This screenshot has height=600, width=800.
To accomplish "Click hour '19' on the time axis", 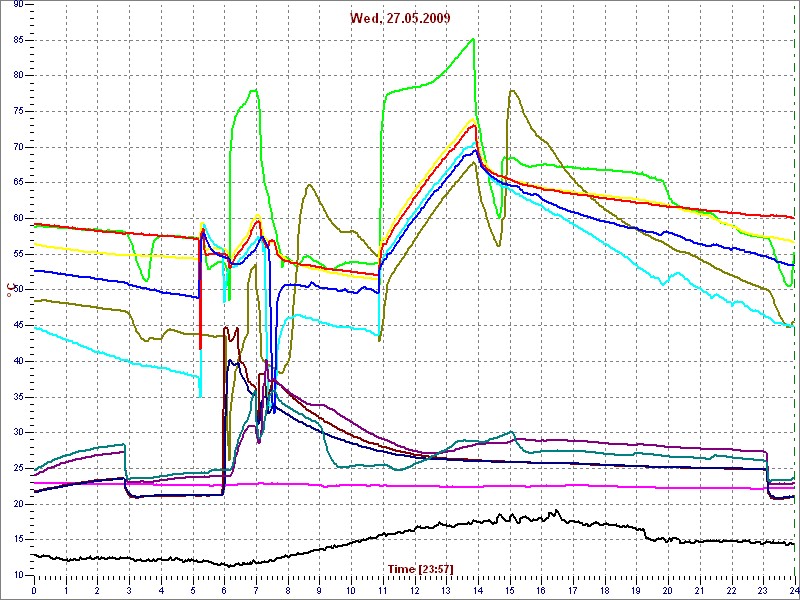I will pos(636,590).
